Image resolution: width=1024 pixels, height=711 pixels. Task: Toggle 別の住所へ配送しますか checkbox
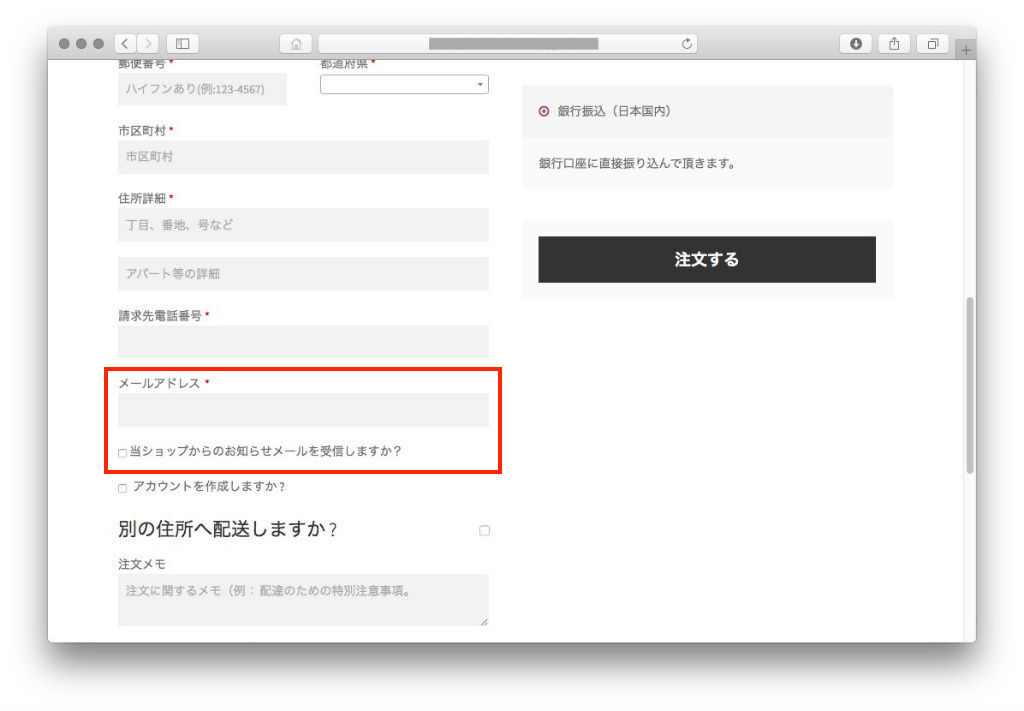point(484,531)
